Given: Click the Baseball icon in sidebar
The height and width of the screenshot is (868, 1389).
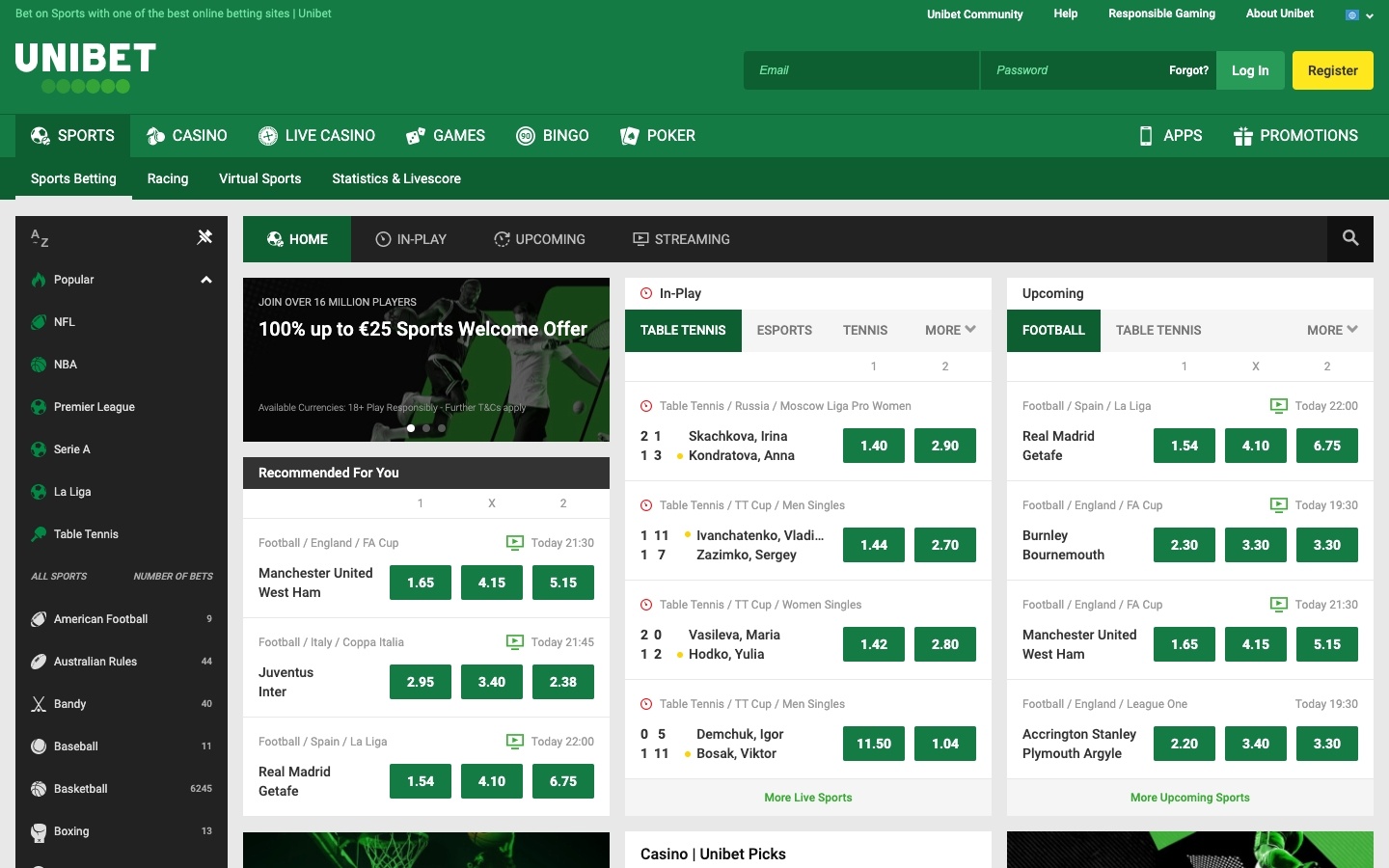Looking at the screenshot, I should coord(39,746).
